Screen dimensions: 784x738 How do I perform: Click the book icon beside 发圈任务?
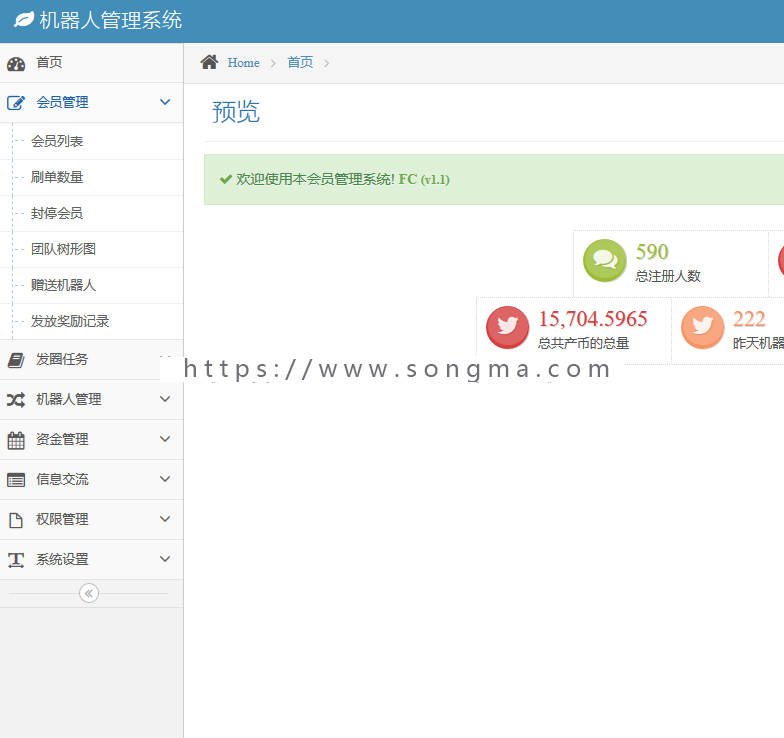(x=16, y=360)
